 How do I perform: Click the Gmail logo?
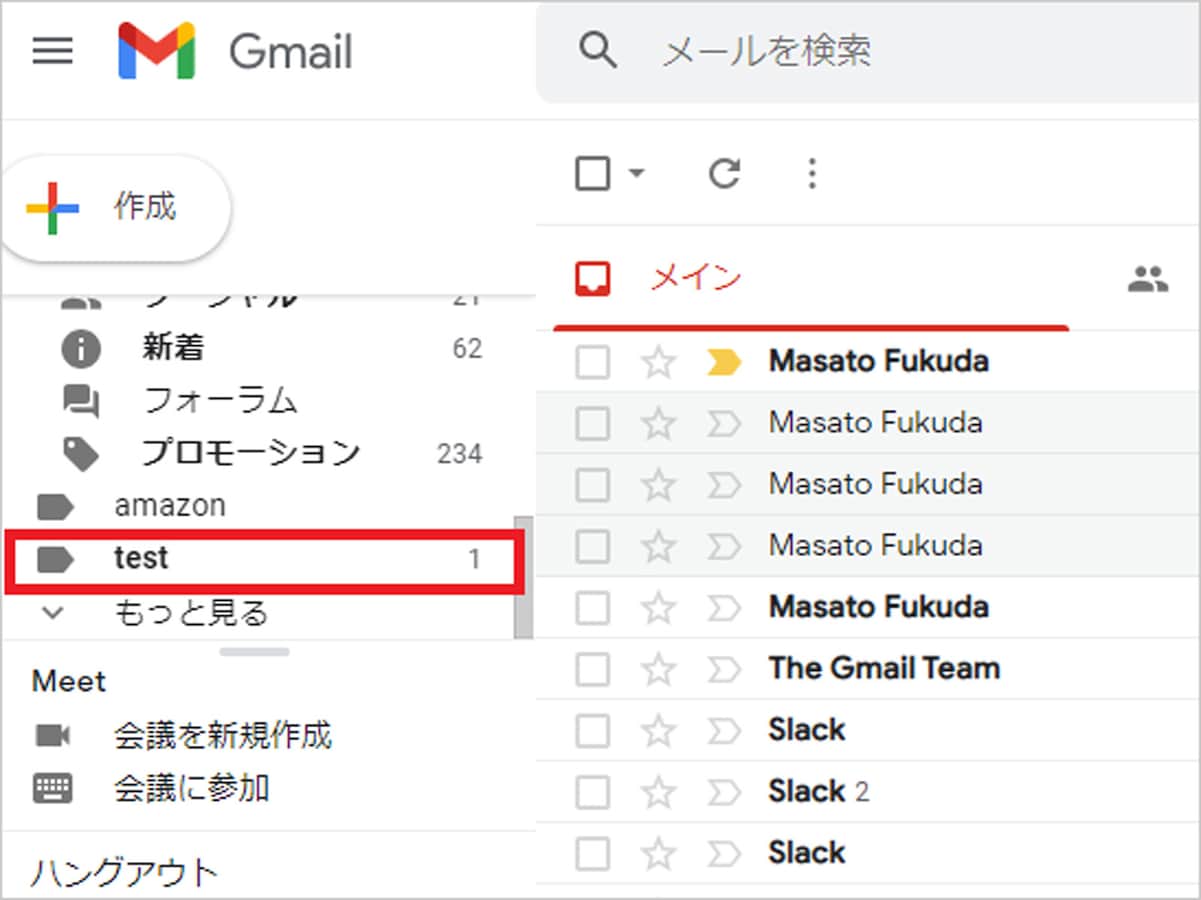(x=235, y=50)
